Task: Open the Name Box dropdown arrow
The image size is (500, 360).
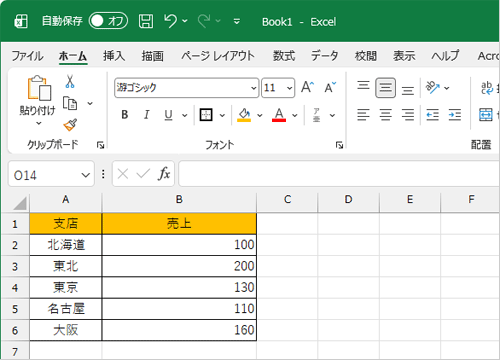Action: [86, 175]
